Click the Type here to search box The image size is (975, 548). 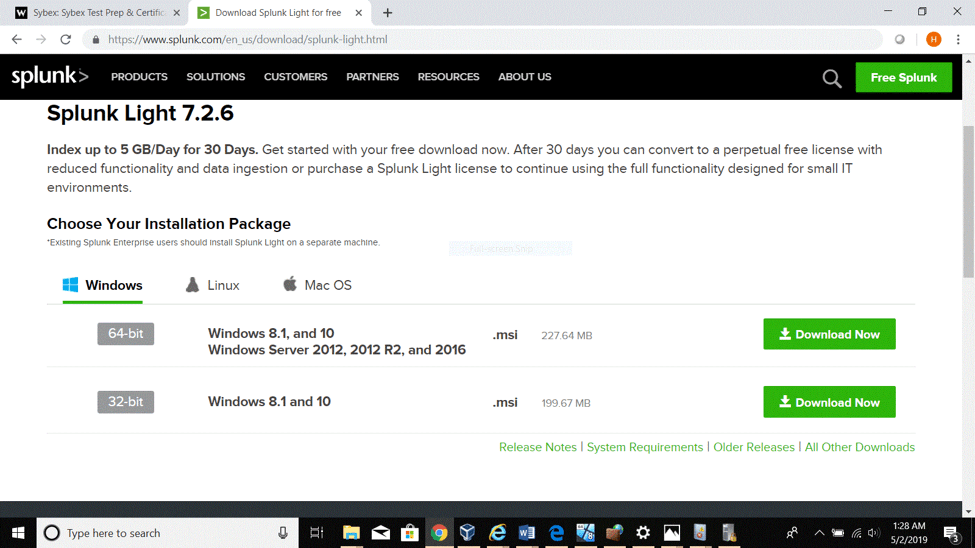point(167,533)
